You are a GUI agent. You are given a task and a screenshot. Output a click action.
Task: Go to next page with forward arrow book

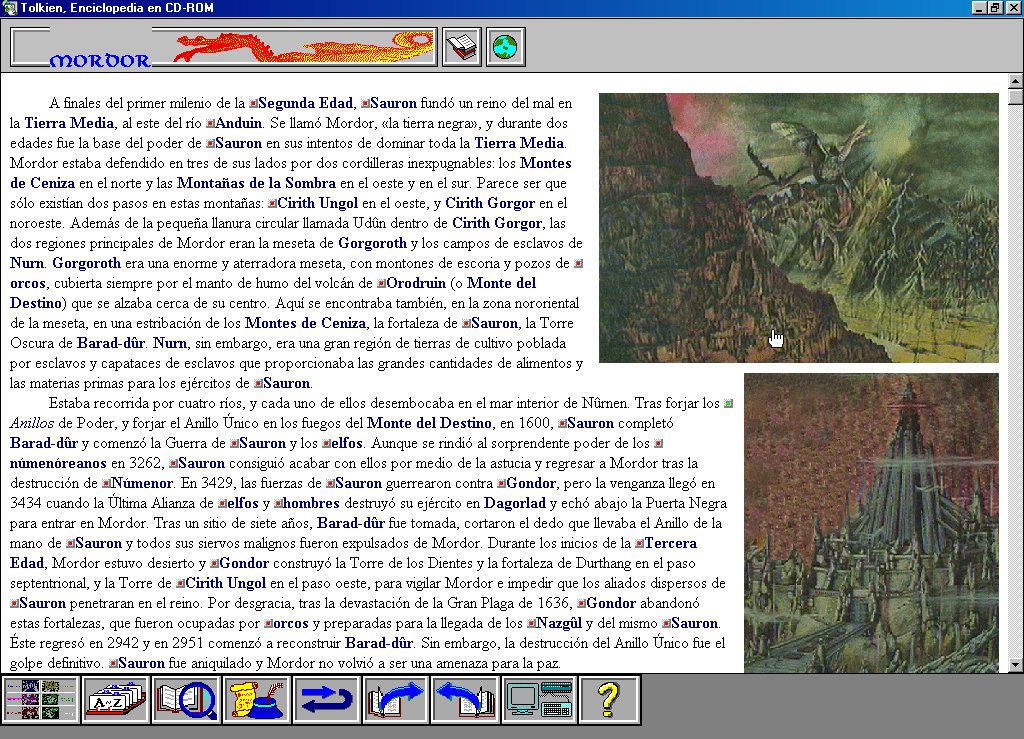[x=396, y=700]
